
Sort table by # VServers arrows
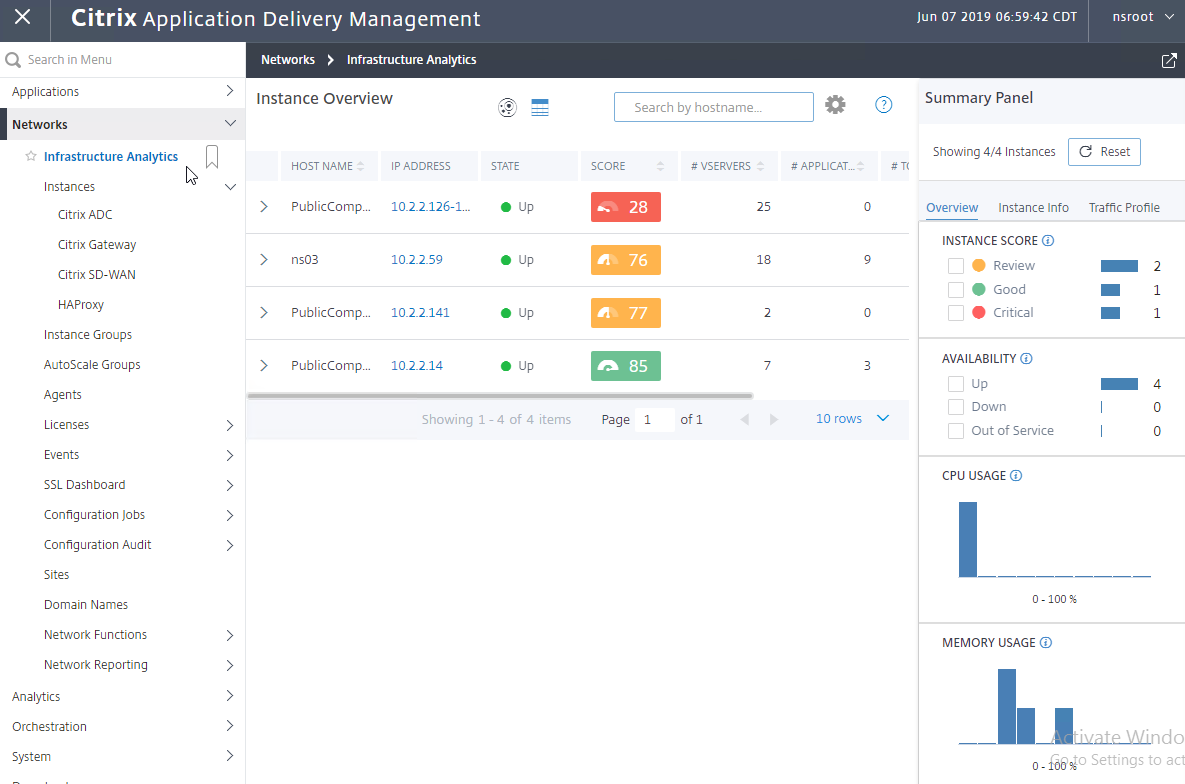(x=760, y=166)
